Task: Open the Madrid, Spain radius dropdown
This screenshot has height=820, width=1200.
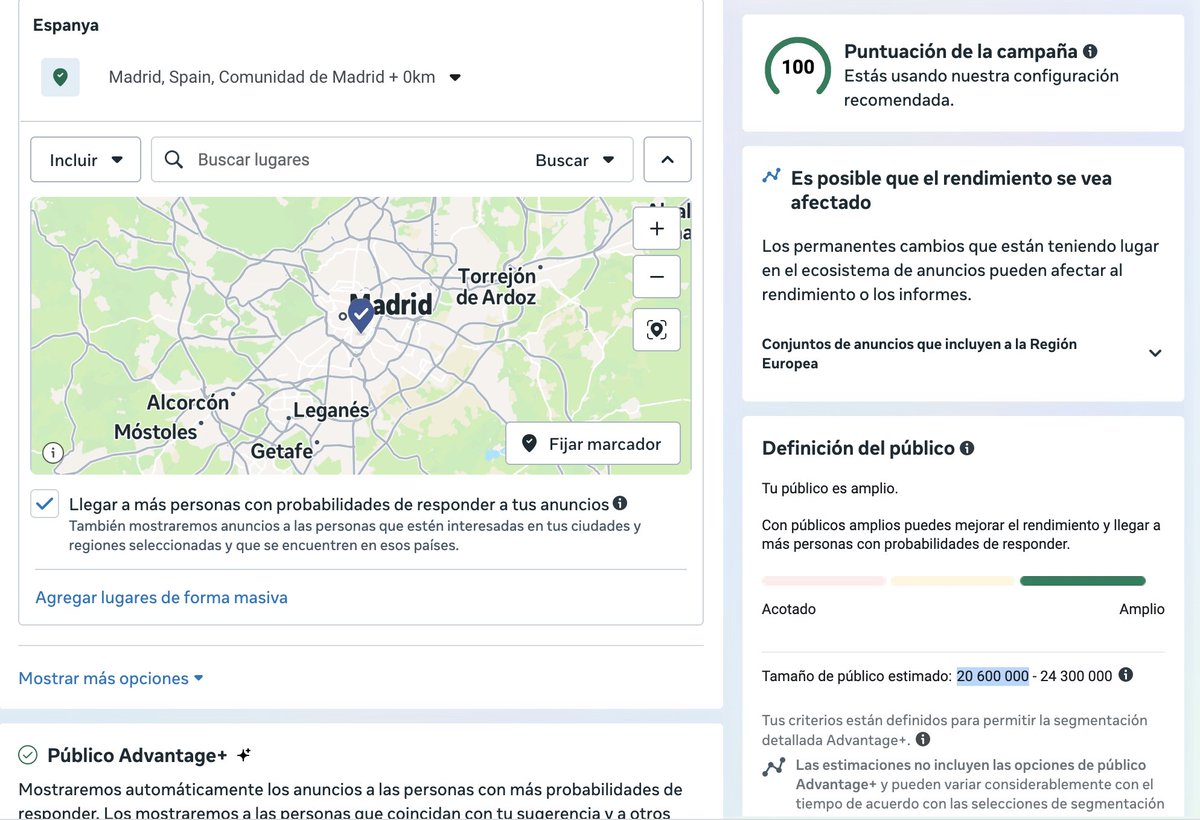Action: coord(456,76)
